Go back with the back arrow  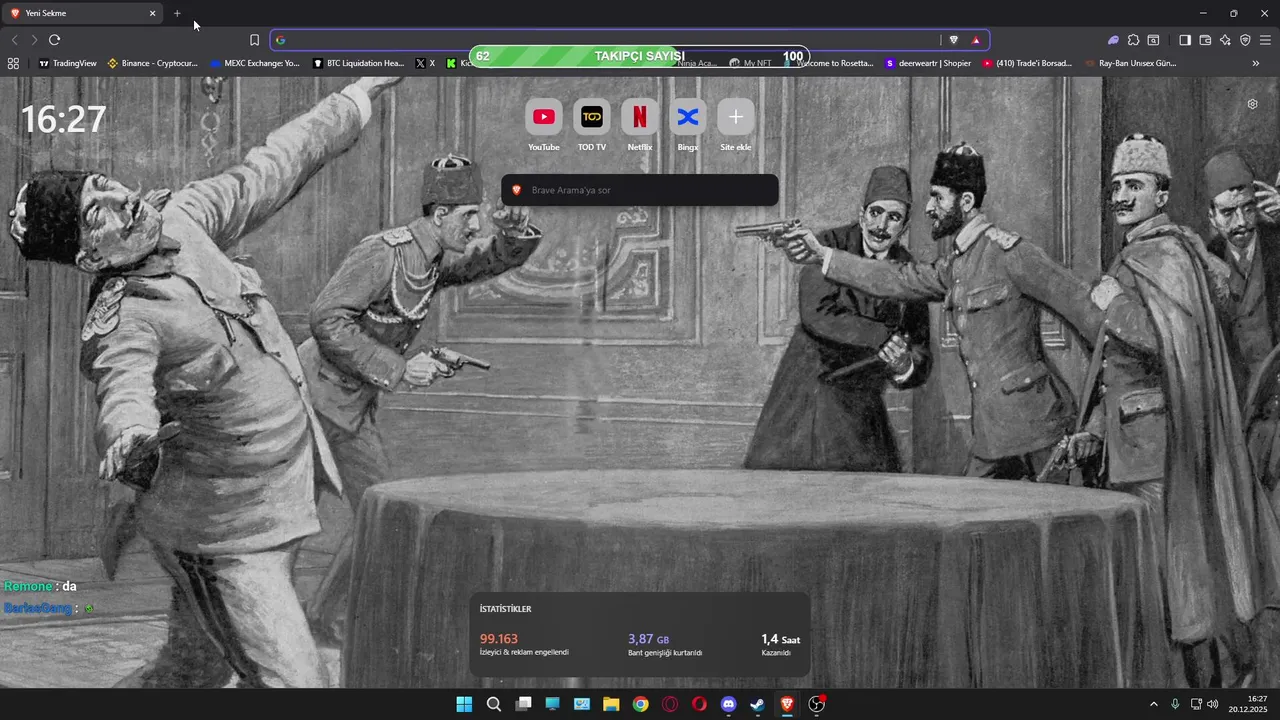(x=14, y=40)
